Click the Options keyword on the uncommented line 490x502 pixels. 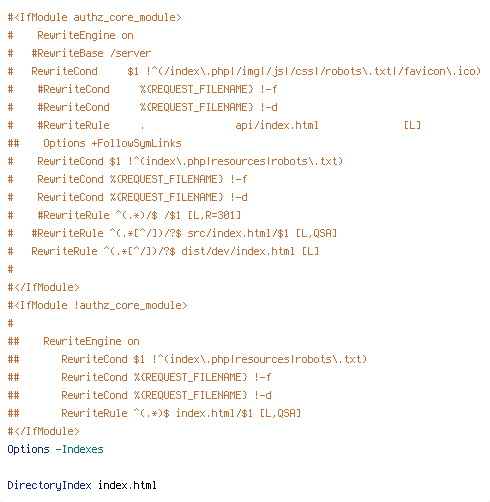pos(28,449)
